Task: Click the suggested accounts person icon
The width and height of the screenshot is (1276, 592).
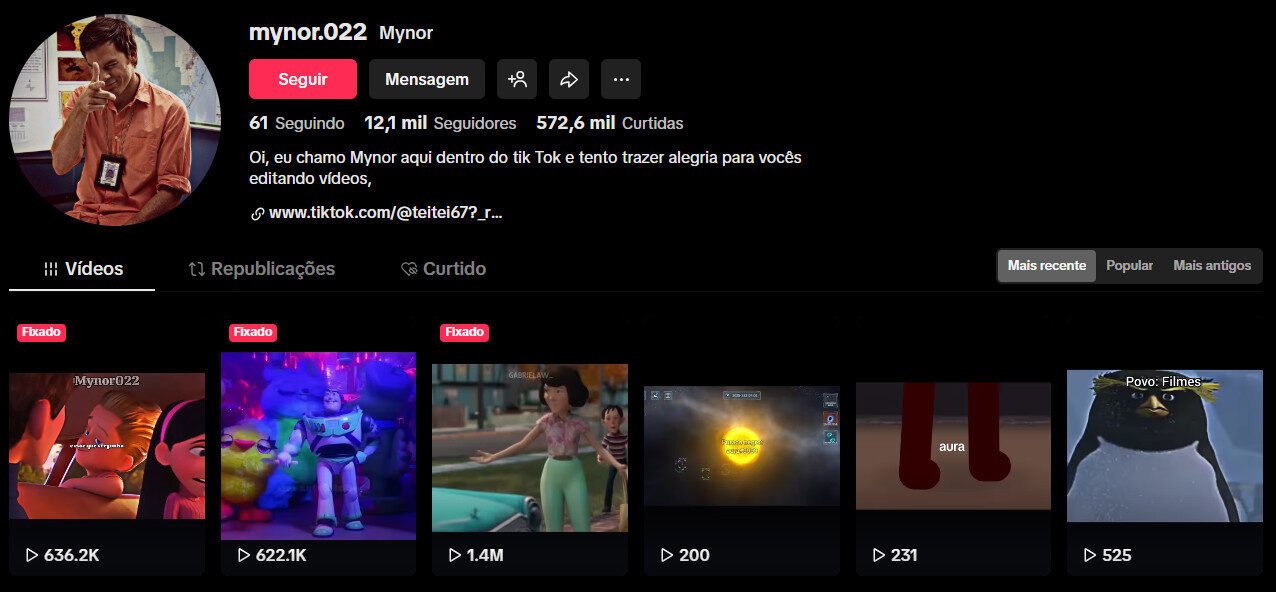Action: tap(517, 78)
